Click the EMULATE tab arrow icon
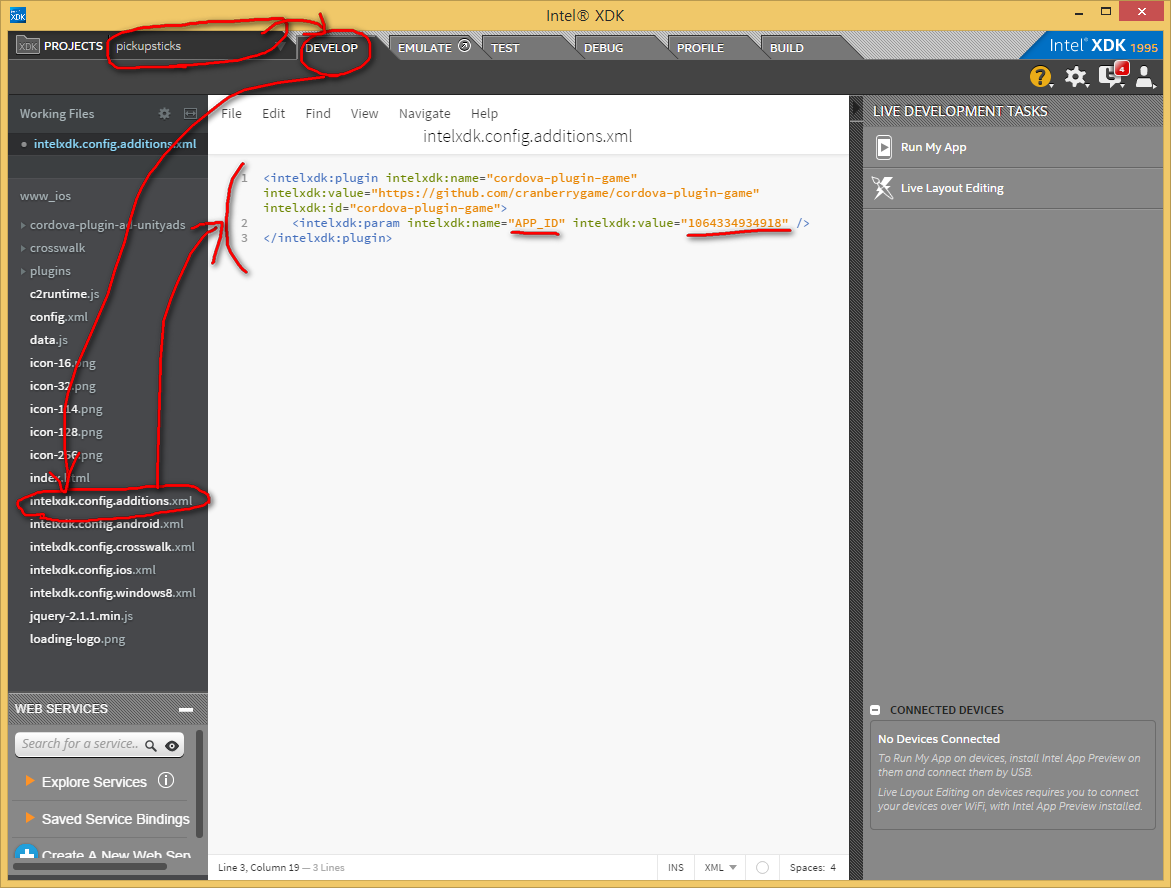The width and height of the screenshot is (1171, 888). (464, 46)
